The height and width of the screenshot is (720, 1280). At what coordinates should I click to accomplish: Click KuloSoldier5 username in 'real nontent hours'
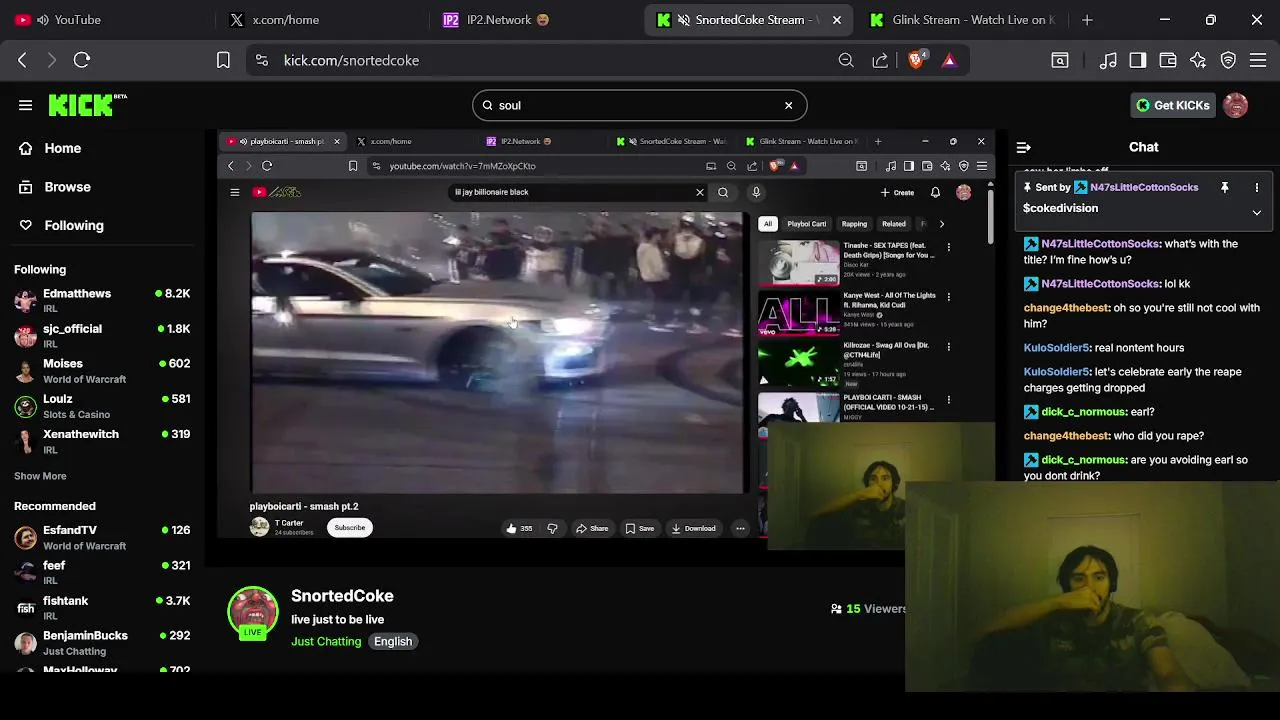tap(1056, 347)
